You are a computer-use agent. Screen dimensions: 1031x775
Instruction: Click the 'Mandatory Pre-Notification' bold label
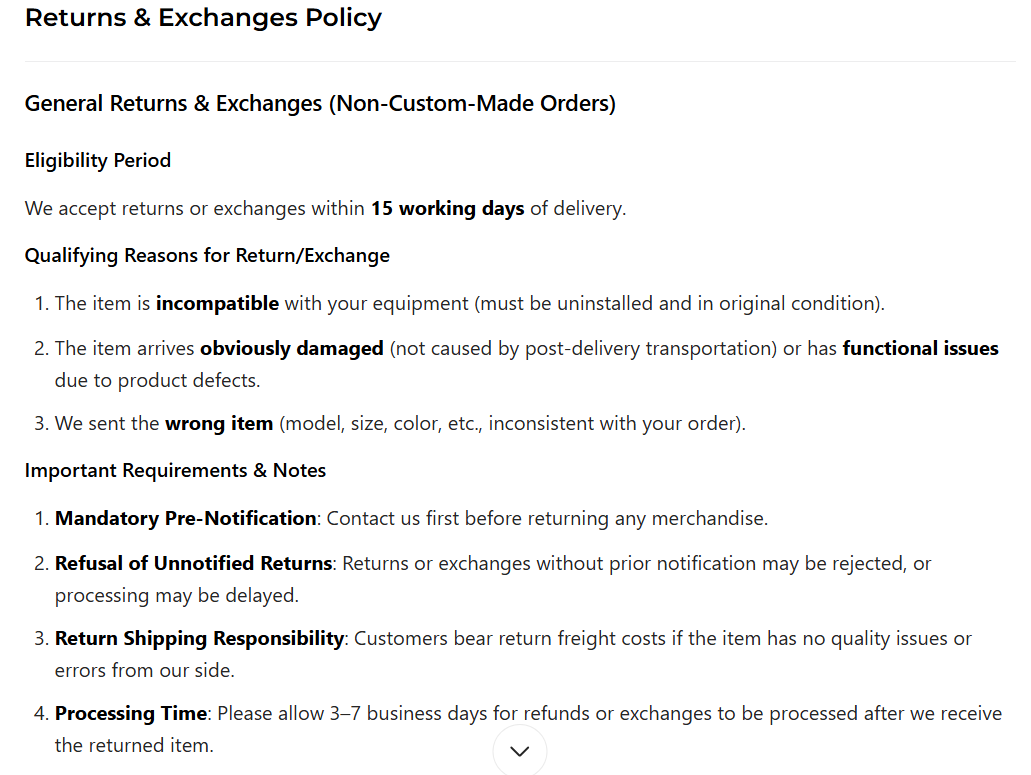(x=185, y=518)
